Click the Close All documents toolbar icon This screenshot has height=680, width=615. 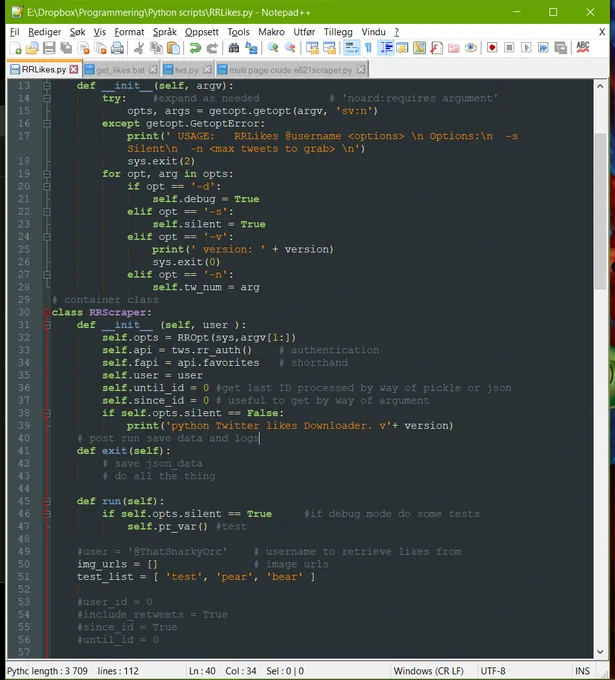(x=101, y=48)
